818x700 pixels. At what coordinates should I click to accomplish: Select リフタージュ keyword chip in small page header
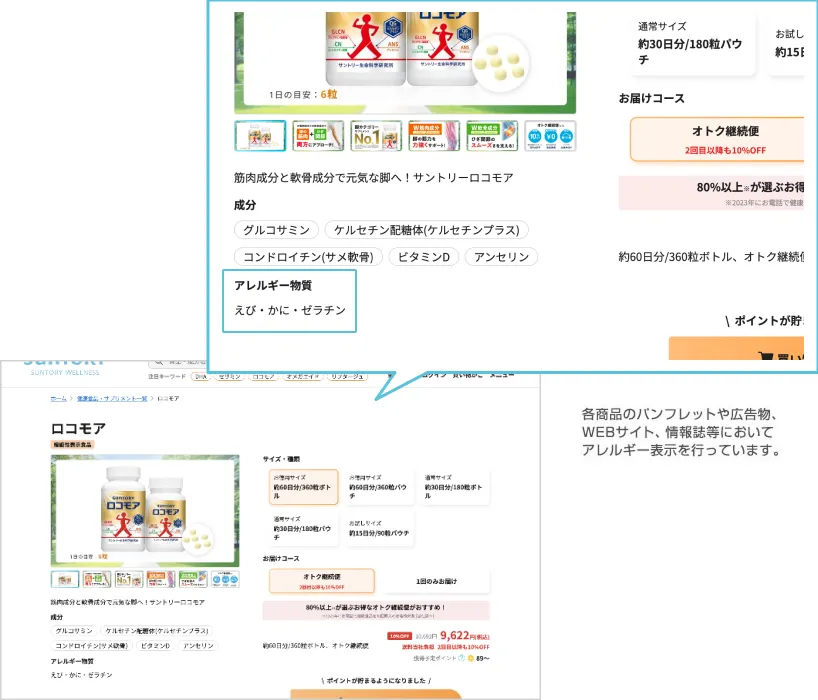tap(347, 376)
